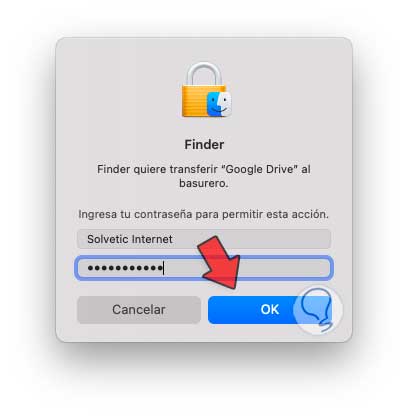Screen dimensions: 408x416
Task: Click the "Google Drive" text in the message
Action: point(260,169)
